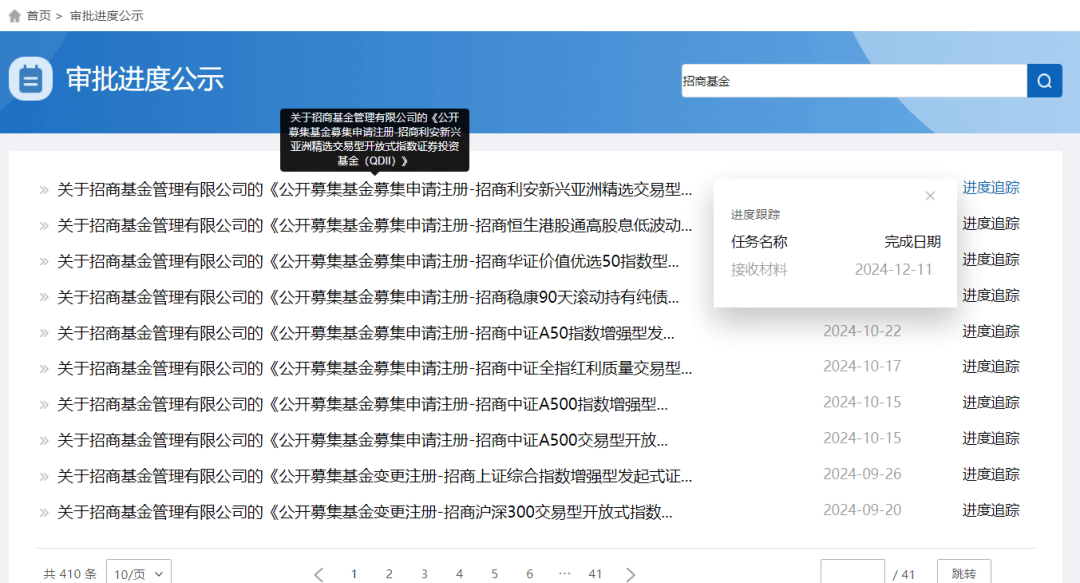Open the 招商华证价值优选50指数型 entry

[x=368, y=261]
